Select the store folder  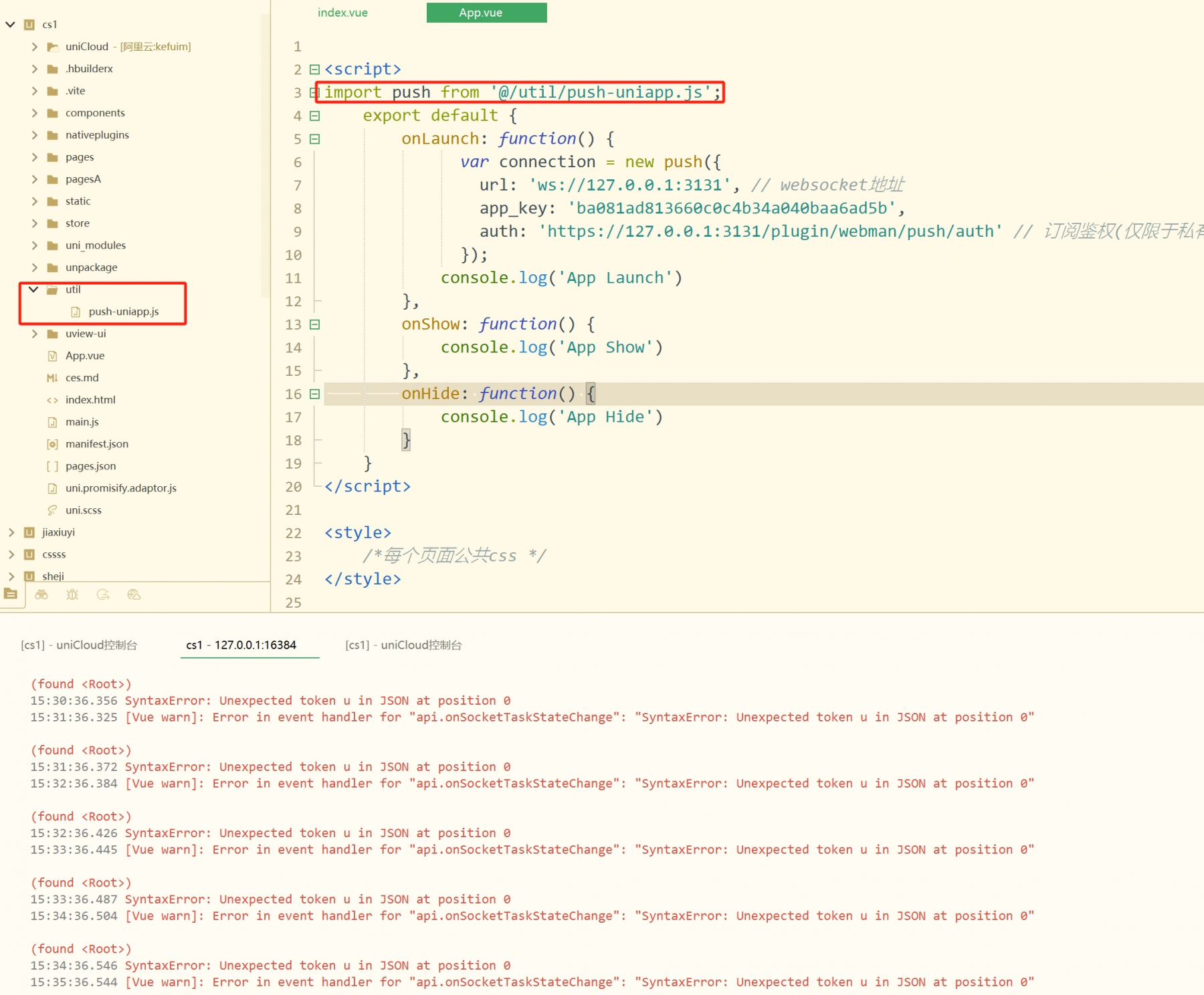click(x=77, y=223)
